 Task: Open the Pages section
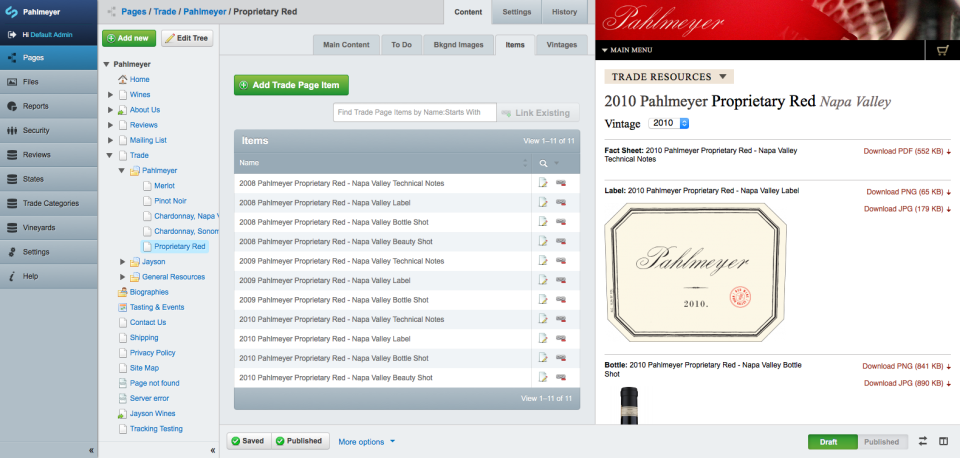pos(49,58)
